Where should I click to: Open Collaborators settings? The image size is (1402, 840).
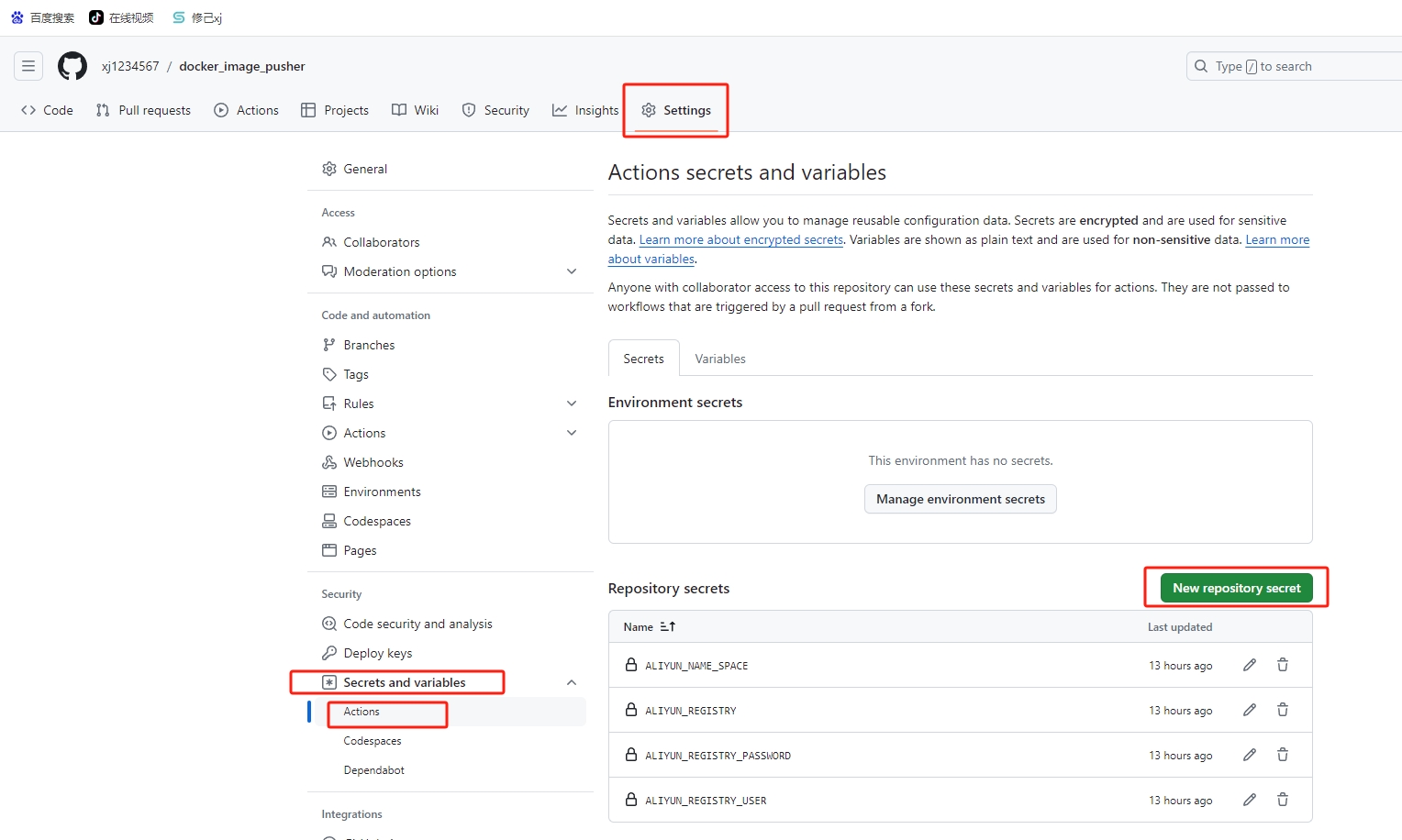pos(382,241)
